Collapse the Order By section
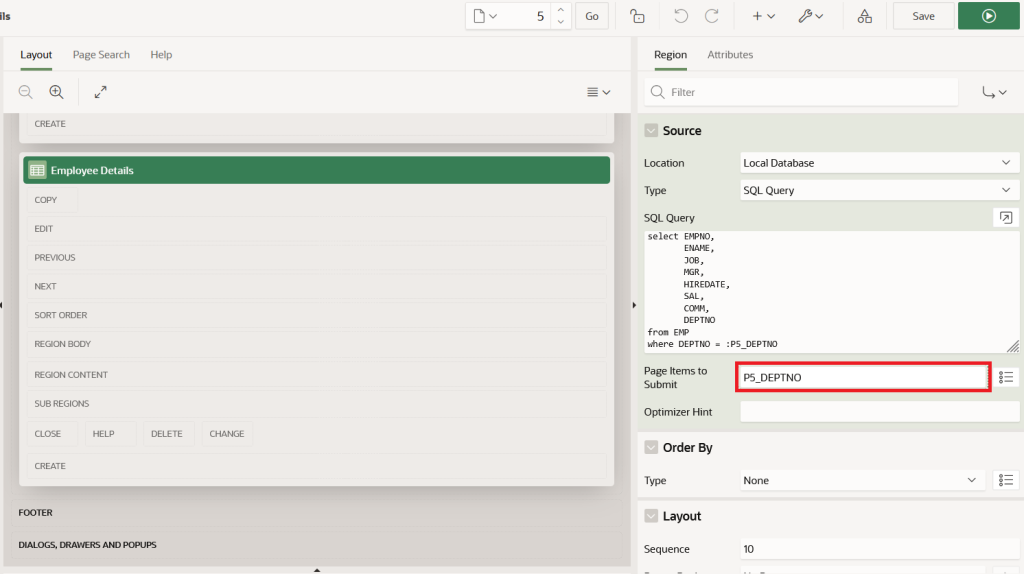 651,447
